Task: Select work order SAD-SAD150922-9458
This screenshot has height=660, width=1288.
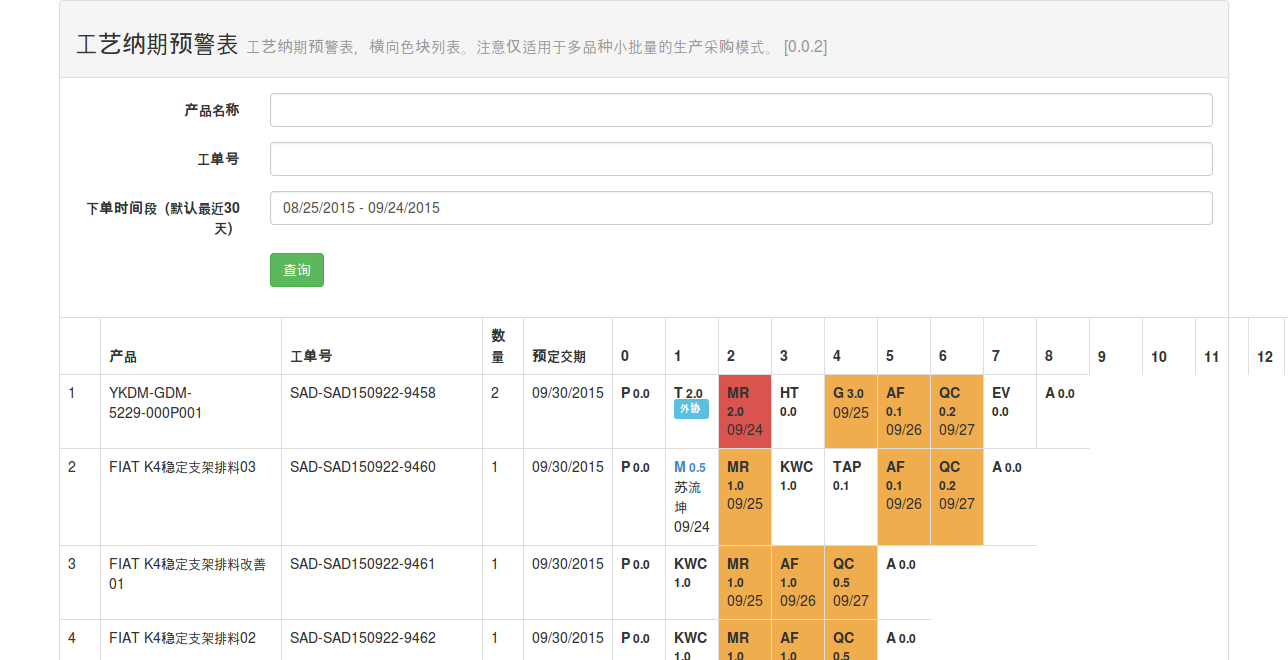Action: 362,393
